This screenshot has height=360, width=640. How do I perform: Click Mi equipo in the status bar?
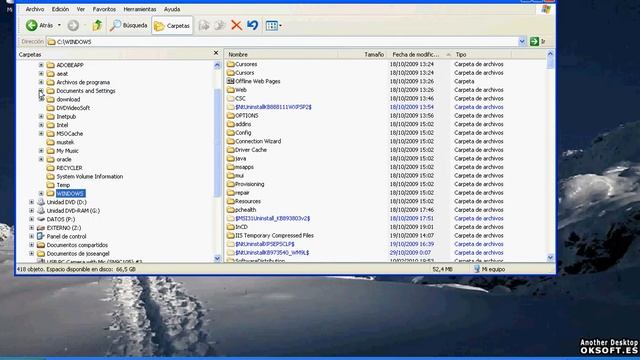point(489,269)
